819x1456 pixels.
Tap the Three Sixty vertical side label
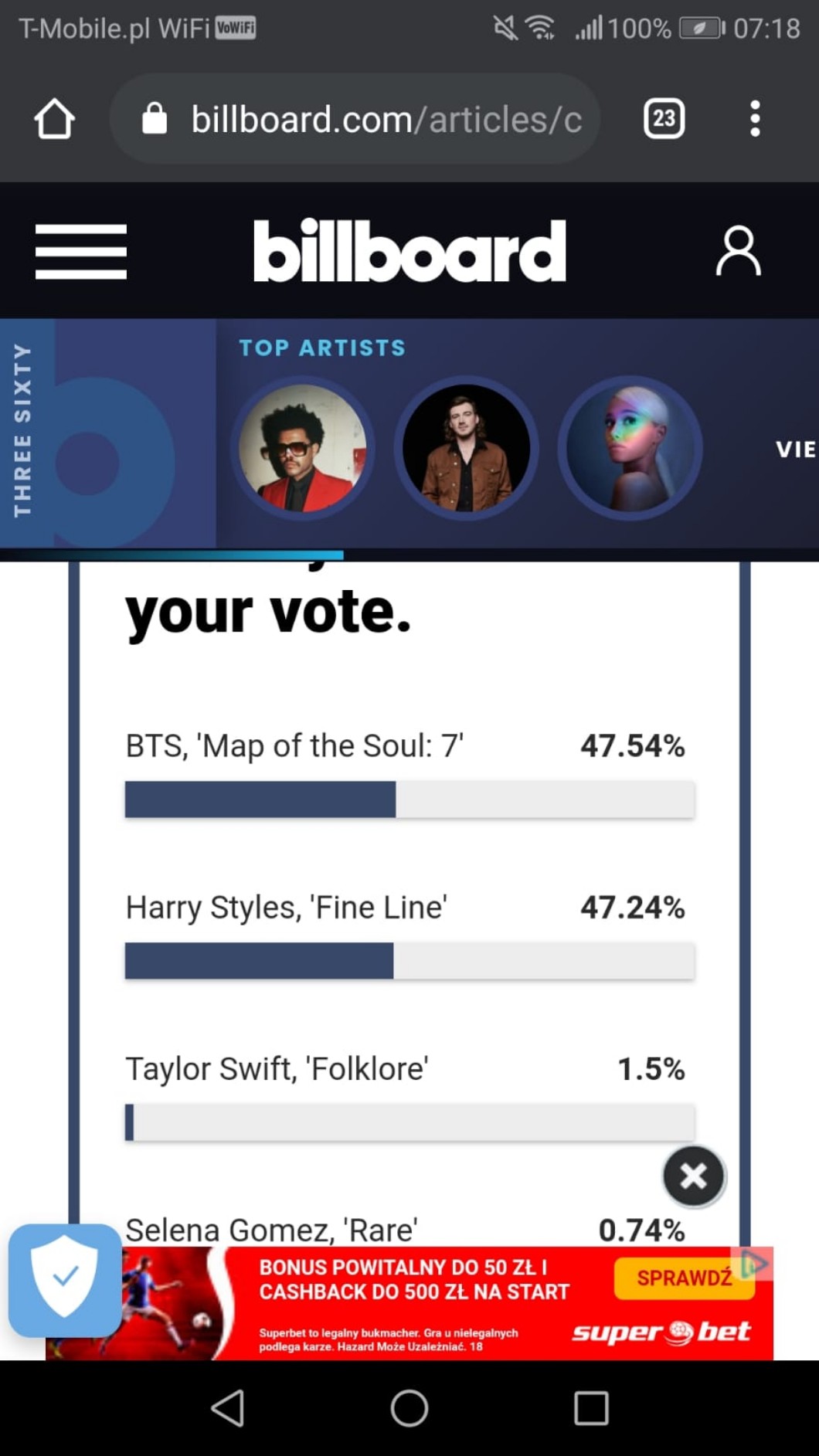click(23, 431)
